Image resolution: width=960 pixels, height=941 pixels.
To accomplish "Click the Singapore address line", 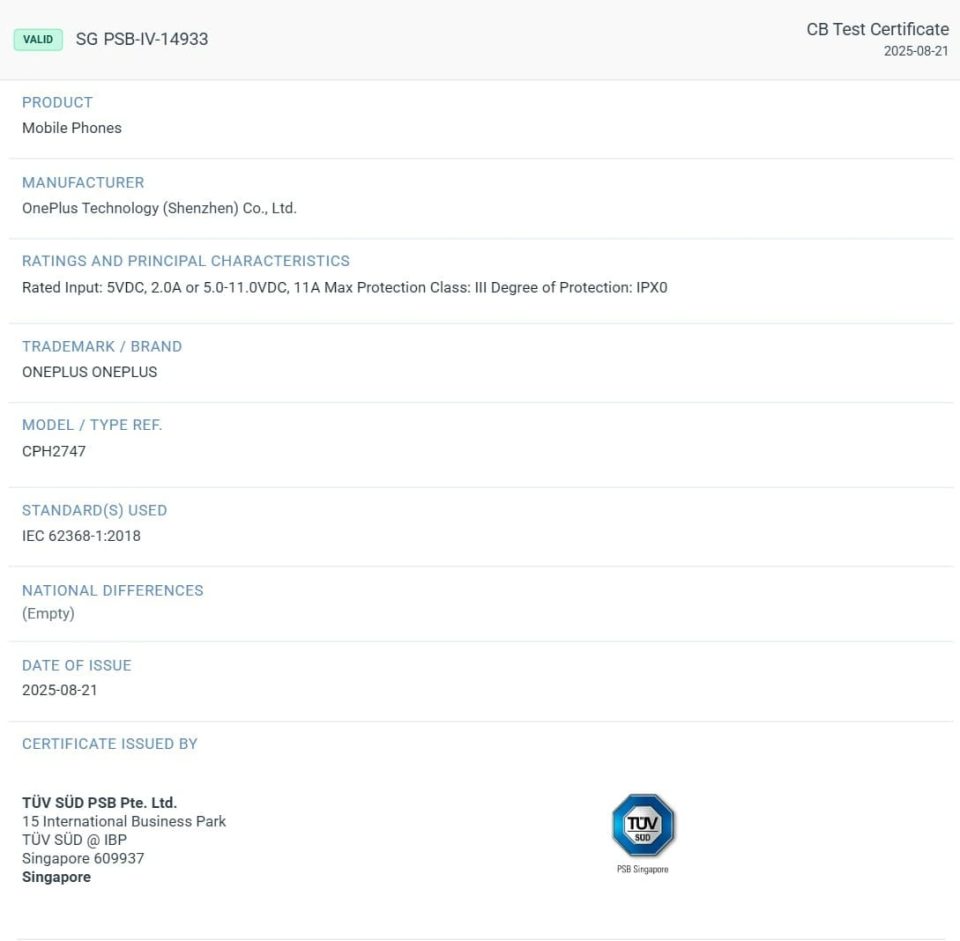I will 56,877.
